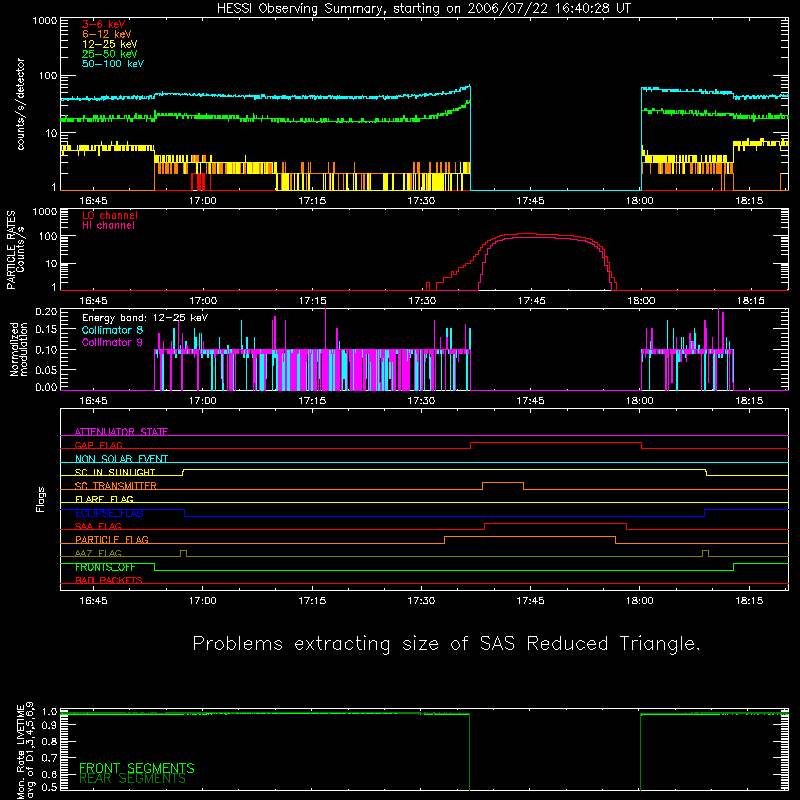Click the raised SAA_FLAG step segment
Screen dimensions: 800x800
555,523
